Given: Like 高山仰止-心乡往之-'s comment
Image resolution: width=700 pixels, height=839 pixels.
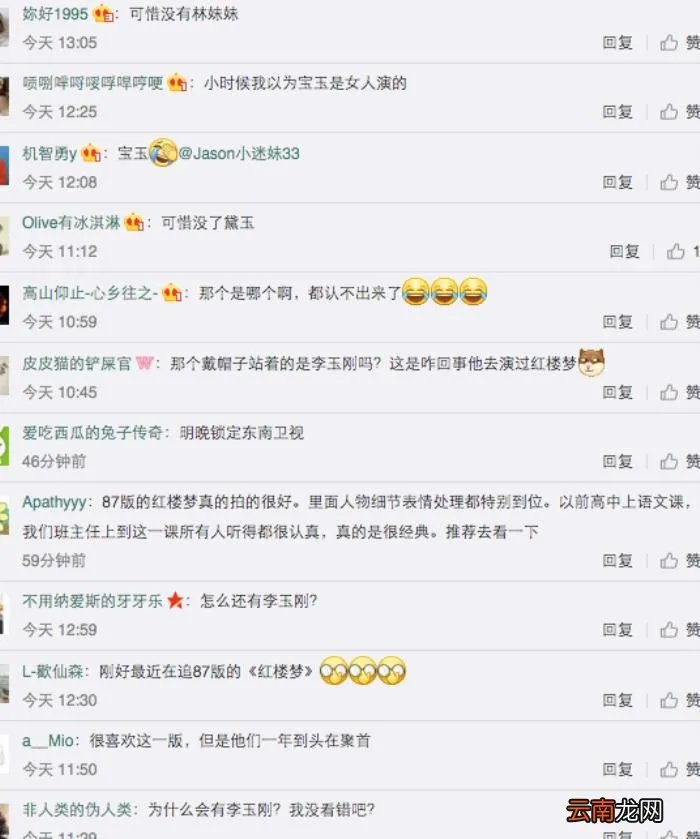Looking at the screenshot, I should coord(680,322).
